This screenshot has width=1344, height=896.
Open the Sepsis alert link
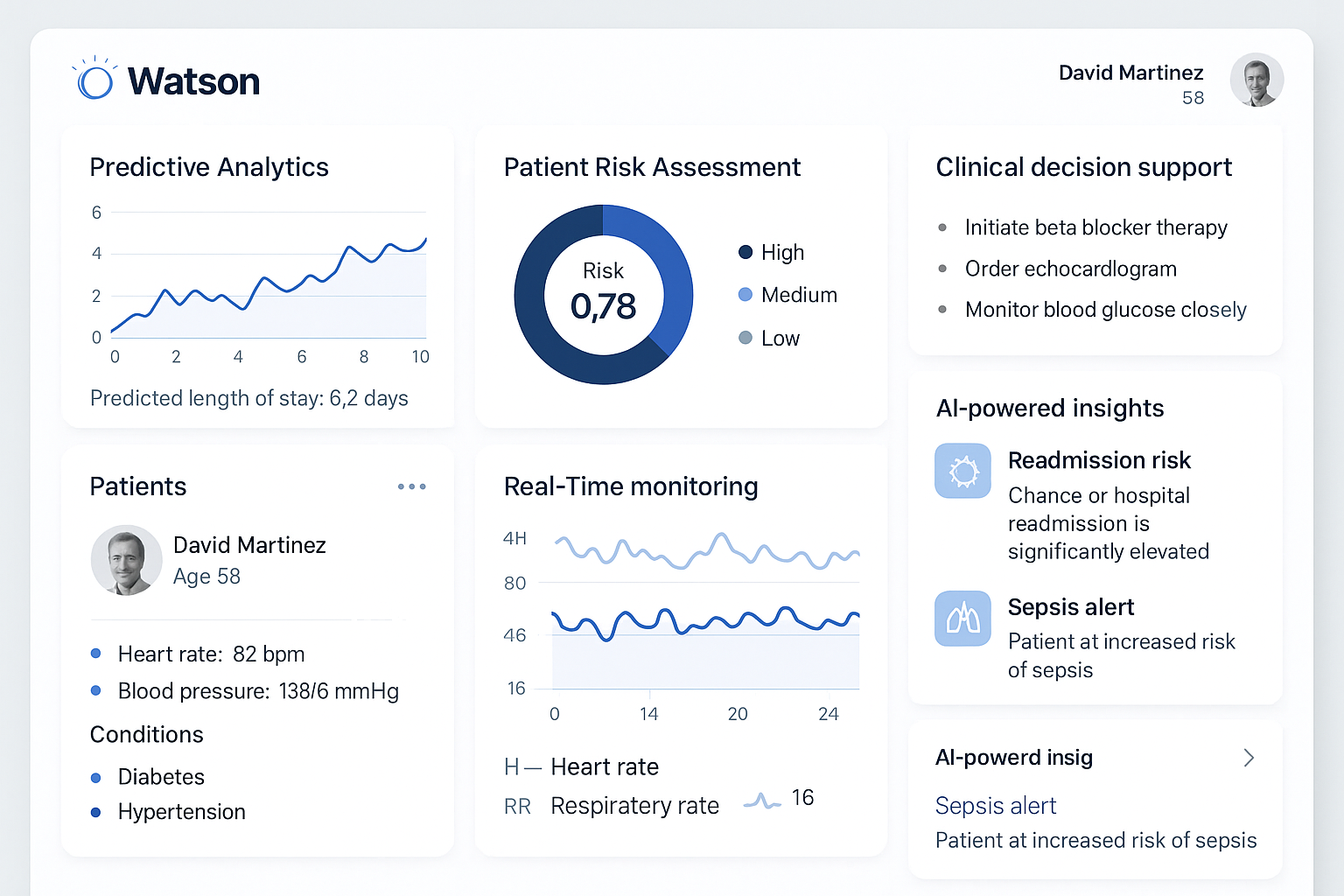[995, 805]
